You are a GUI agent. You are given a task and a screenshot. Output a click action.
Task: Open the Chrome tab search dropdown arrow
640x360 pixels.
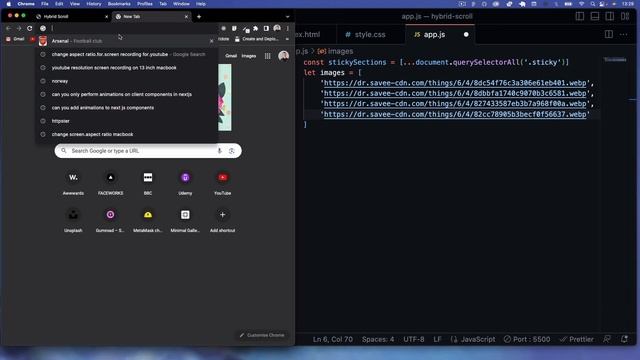click(x=287, y=17)
